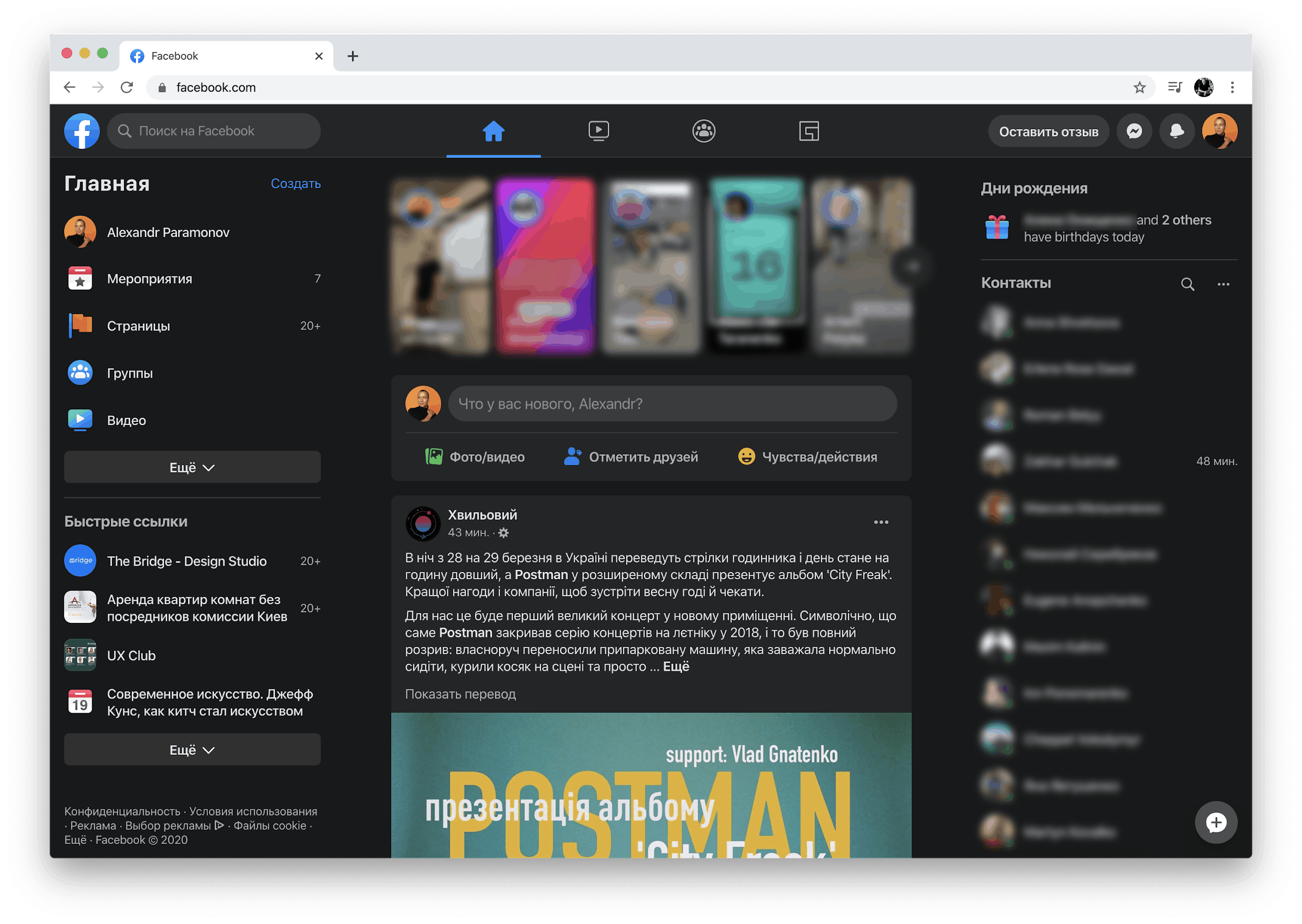Click the Конфиденциальность footer link

click(x=122, y=811)
